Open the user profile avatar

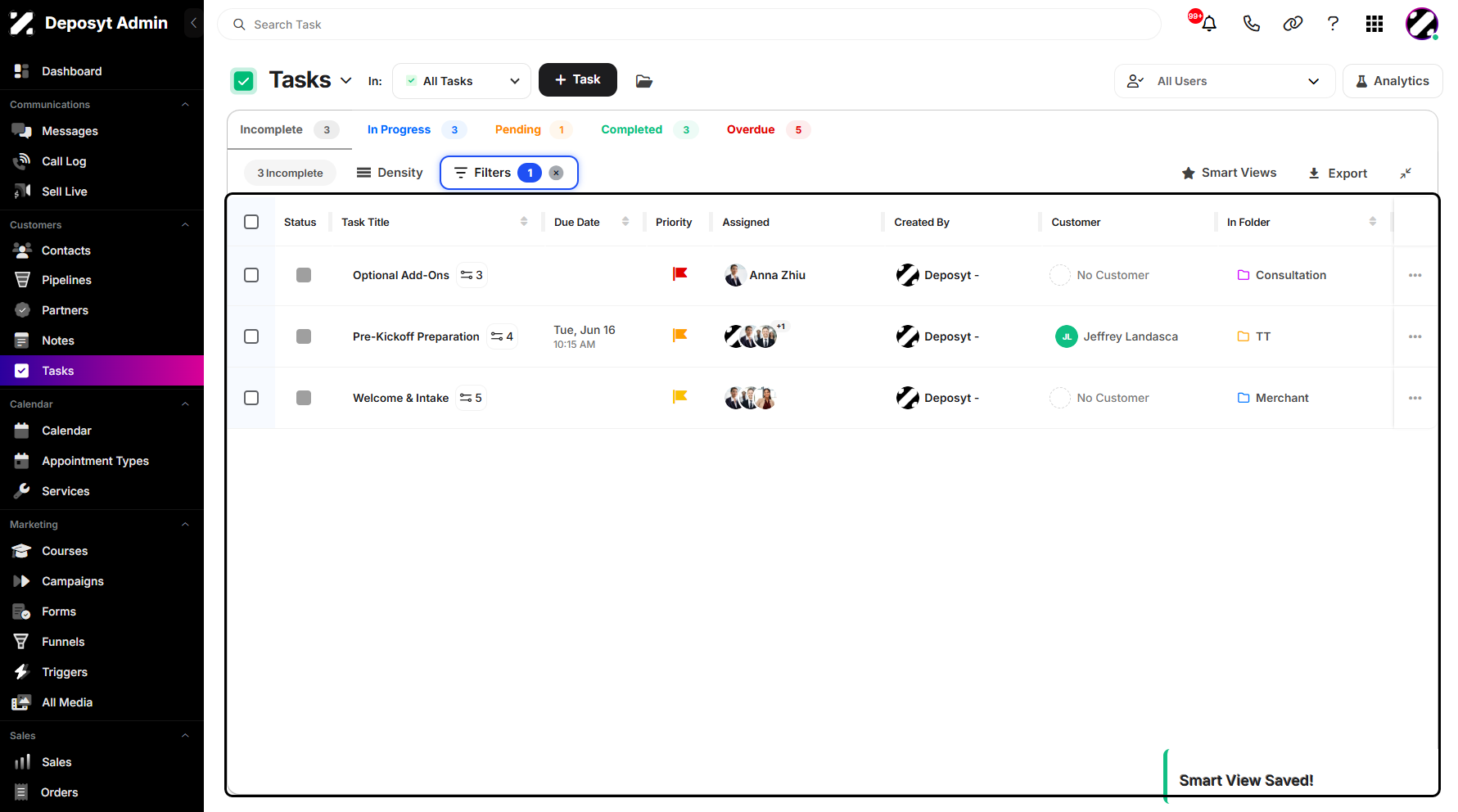pos(1422,24)
